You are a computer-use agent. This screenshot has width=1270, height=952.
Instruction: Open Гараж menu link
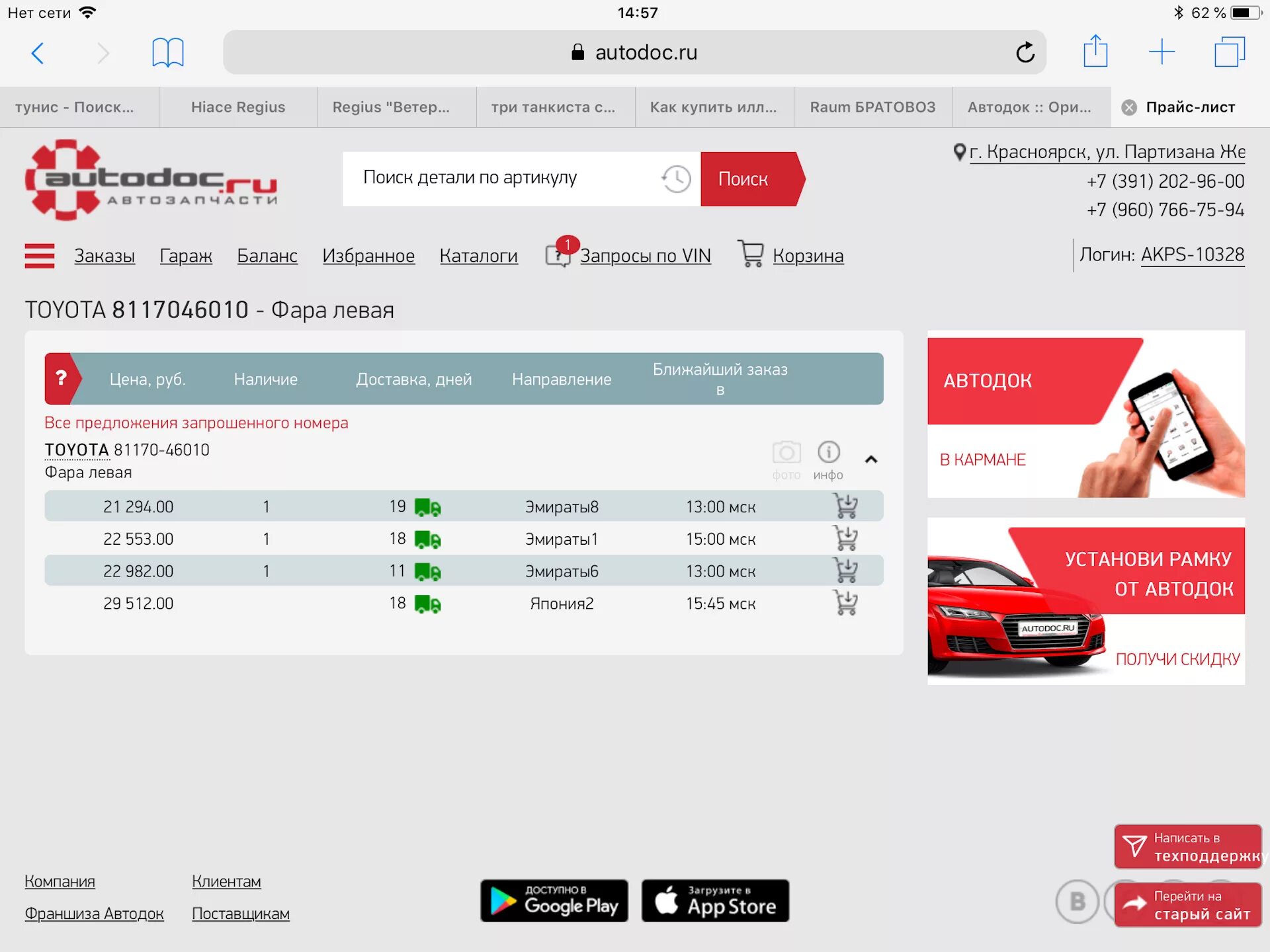coord(186,256)
